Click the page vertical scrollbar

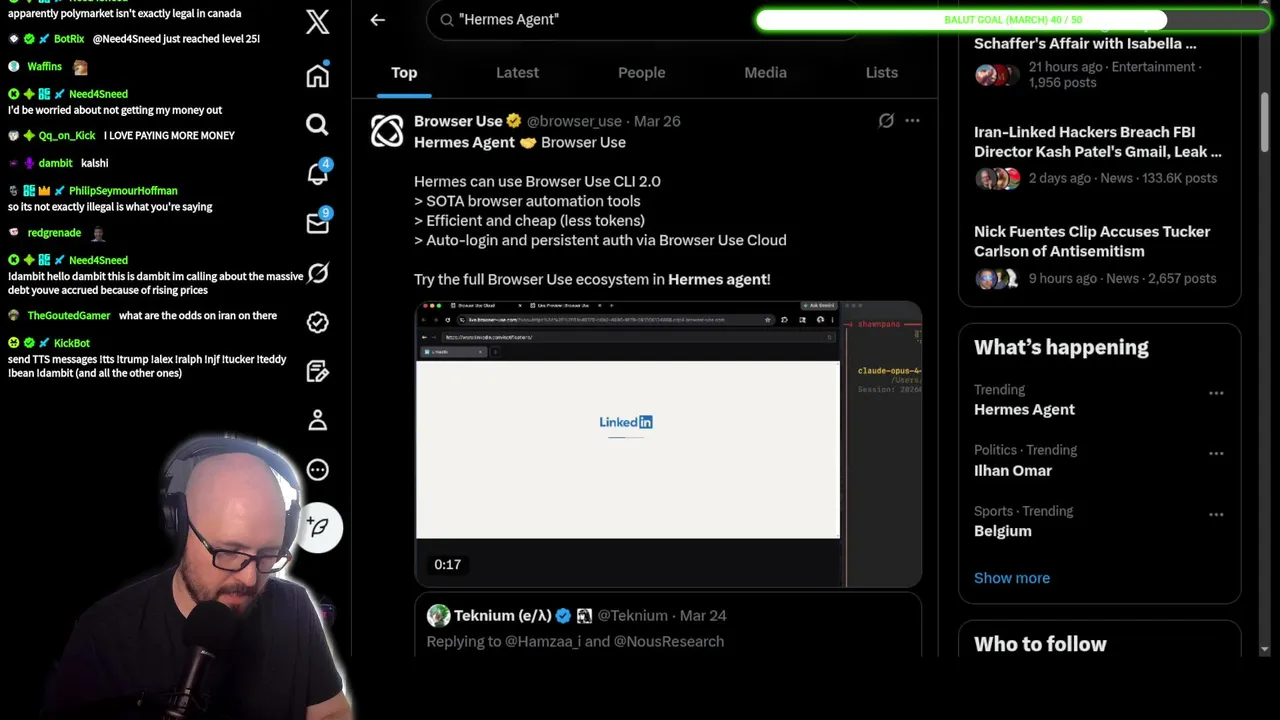1265,122
